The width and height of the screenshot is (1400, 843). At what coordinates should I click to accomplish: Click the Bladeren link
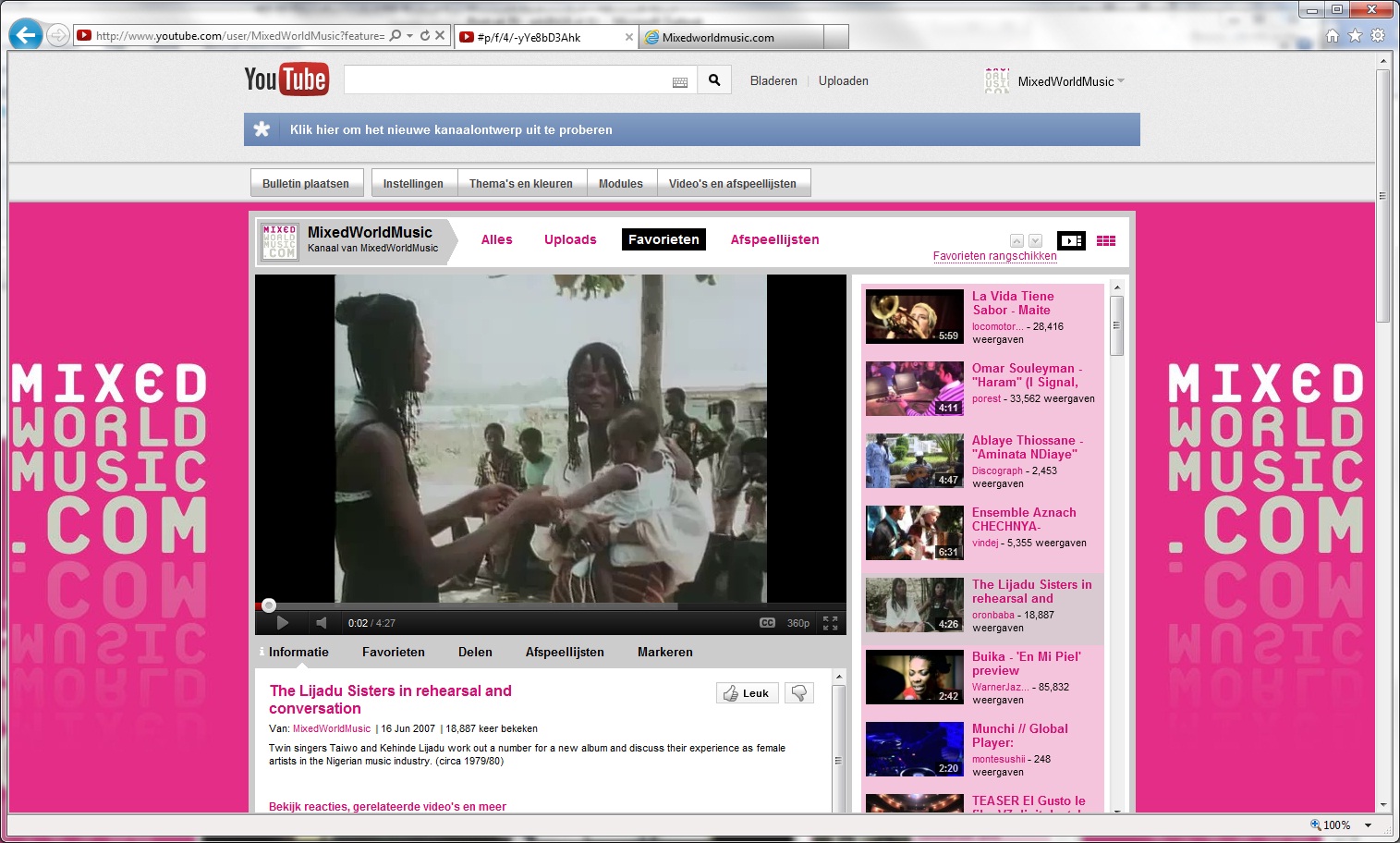pos(773,80)
